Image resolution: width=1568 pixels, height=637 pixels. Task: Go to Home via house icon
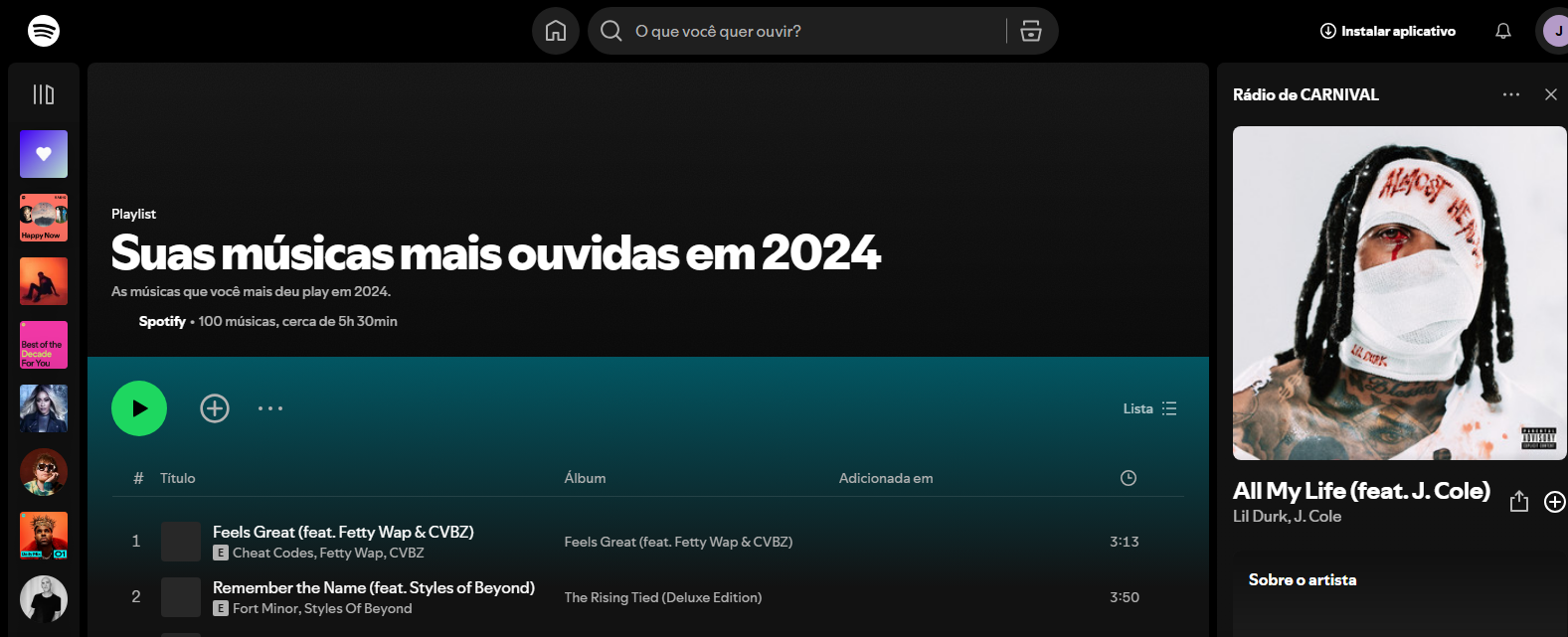coord(556,31)
